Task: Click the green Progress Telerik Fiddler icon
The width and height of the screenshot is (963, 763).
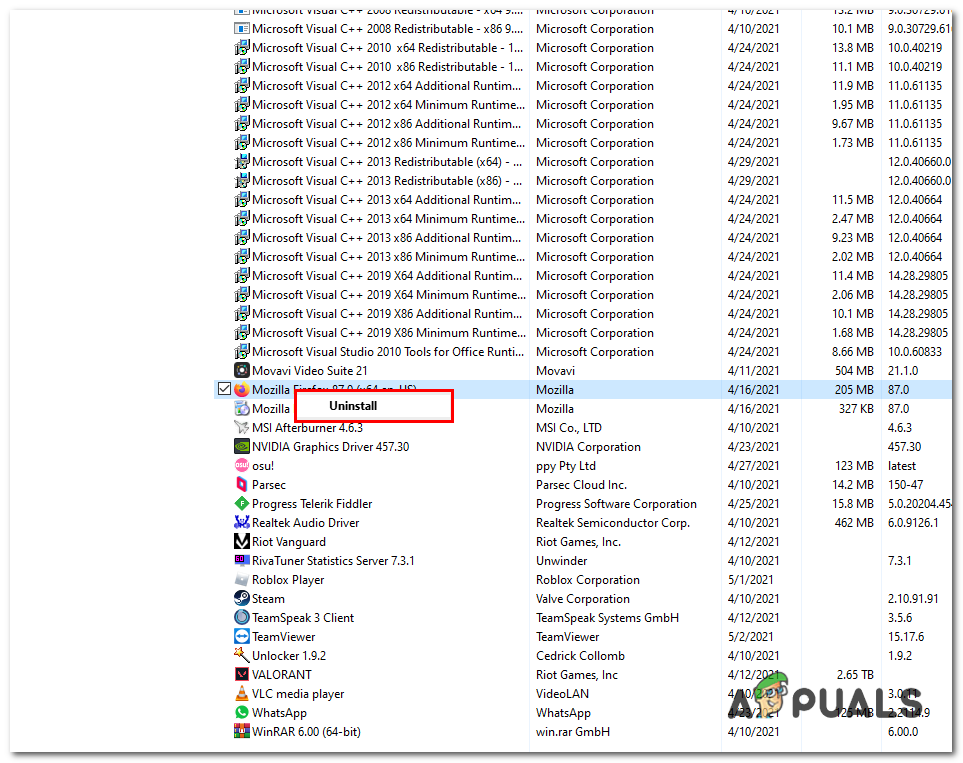Action: pyautogui.click(x=242, y=503)
